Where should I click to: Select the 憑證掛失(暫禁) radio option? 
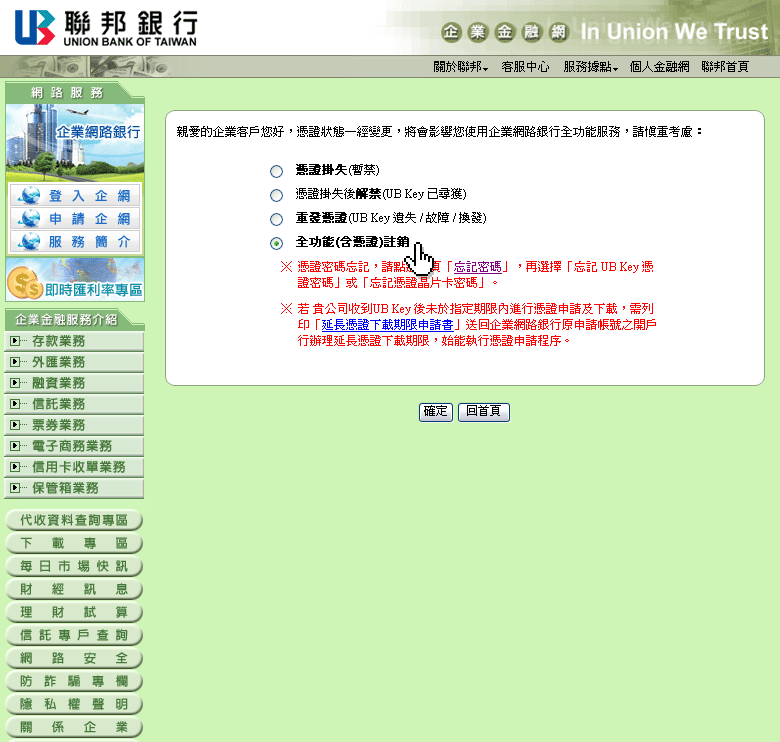tap(276, 171)
